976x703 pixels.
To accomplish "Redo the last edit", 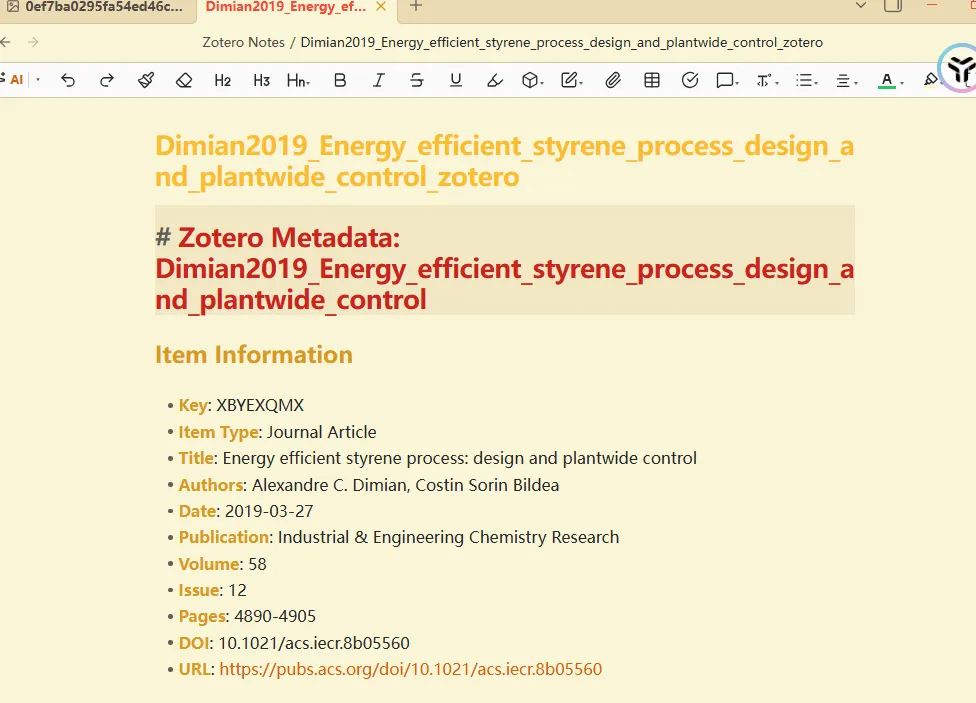I will [107, 80].
